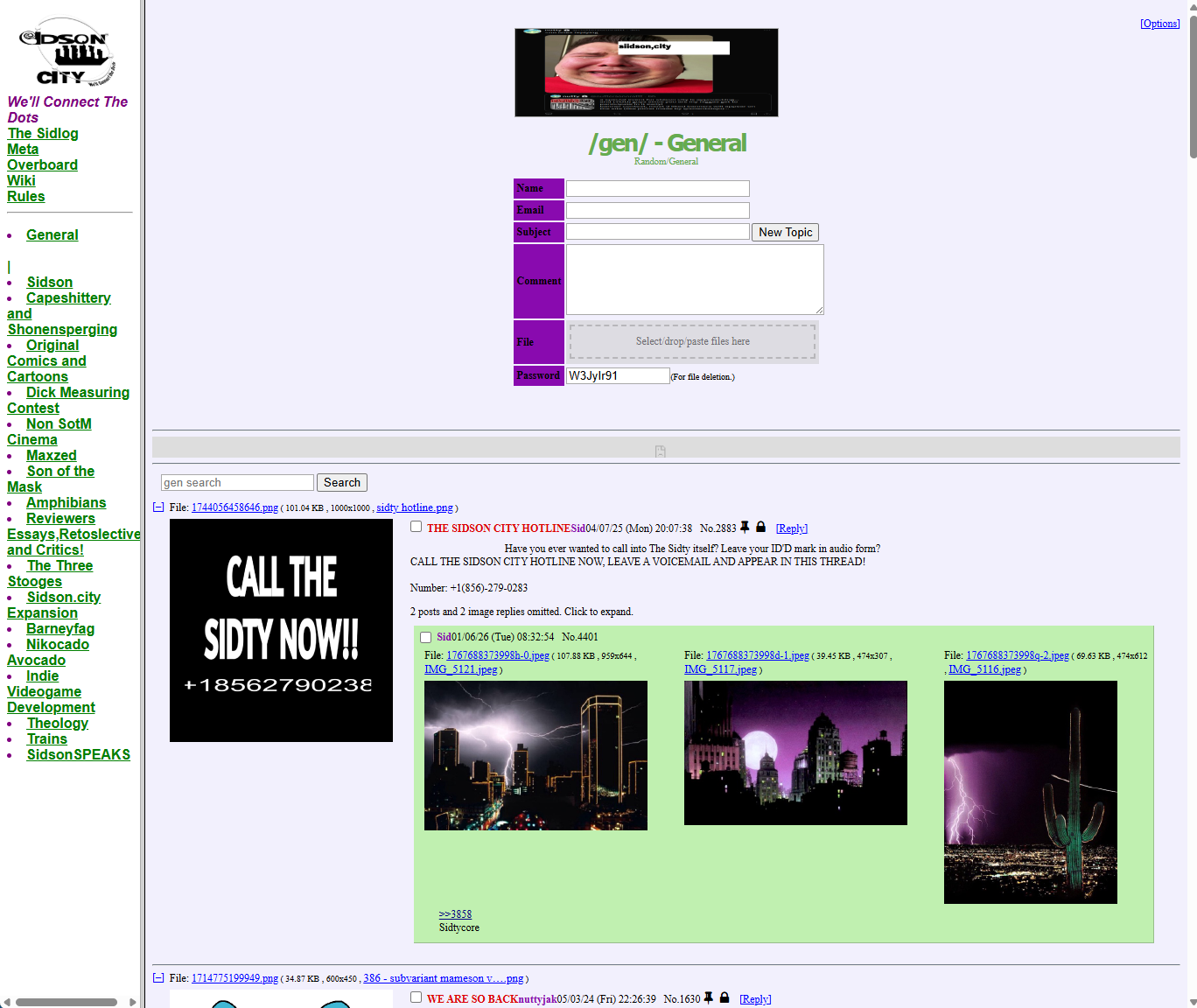This screenshot has width=1197, height=1008.
Task: Check the box for the Sidson City Hotline thread
Action: coord(416,527)
